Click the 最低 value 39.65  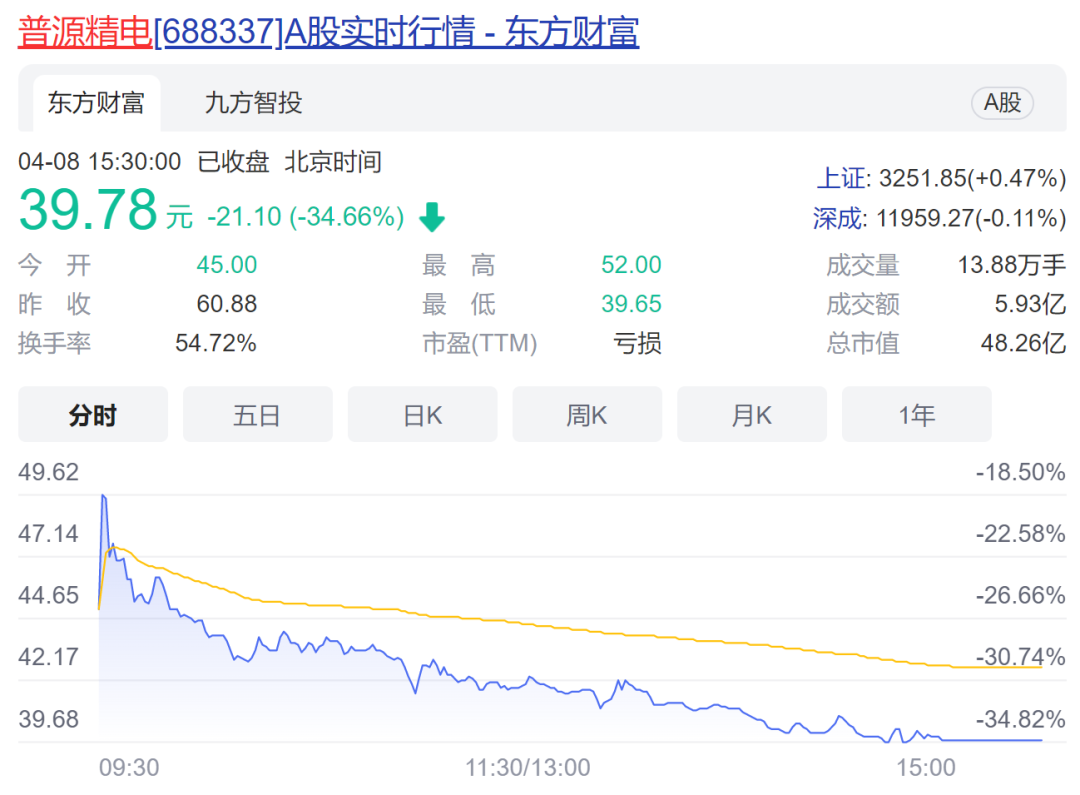[x=631, y=304]
